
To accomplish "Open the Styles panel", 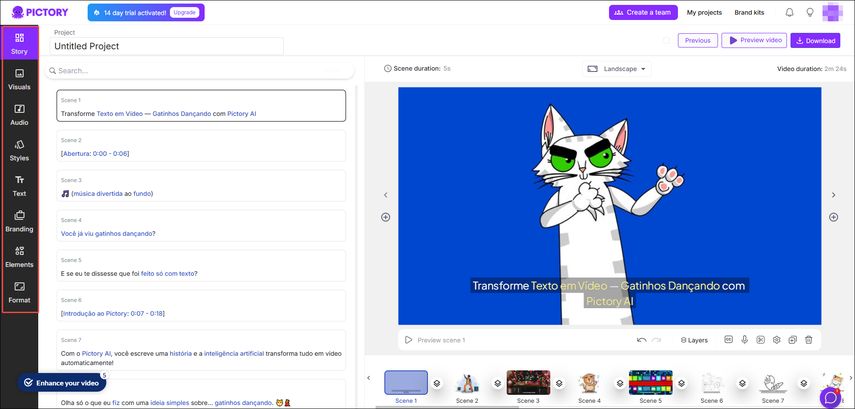I will pos(19,150).
